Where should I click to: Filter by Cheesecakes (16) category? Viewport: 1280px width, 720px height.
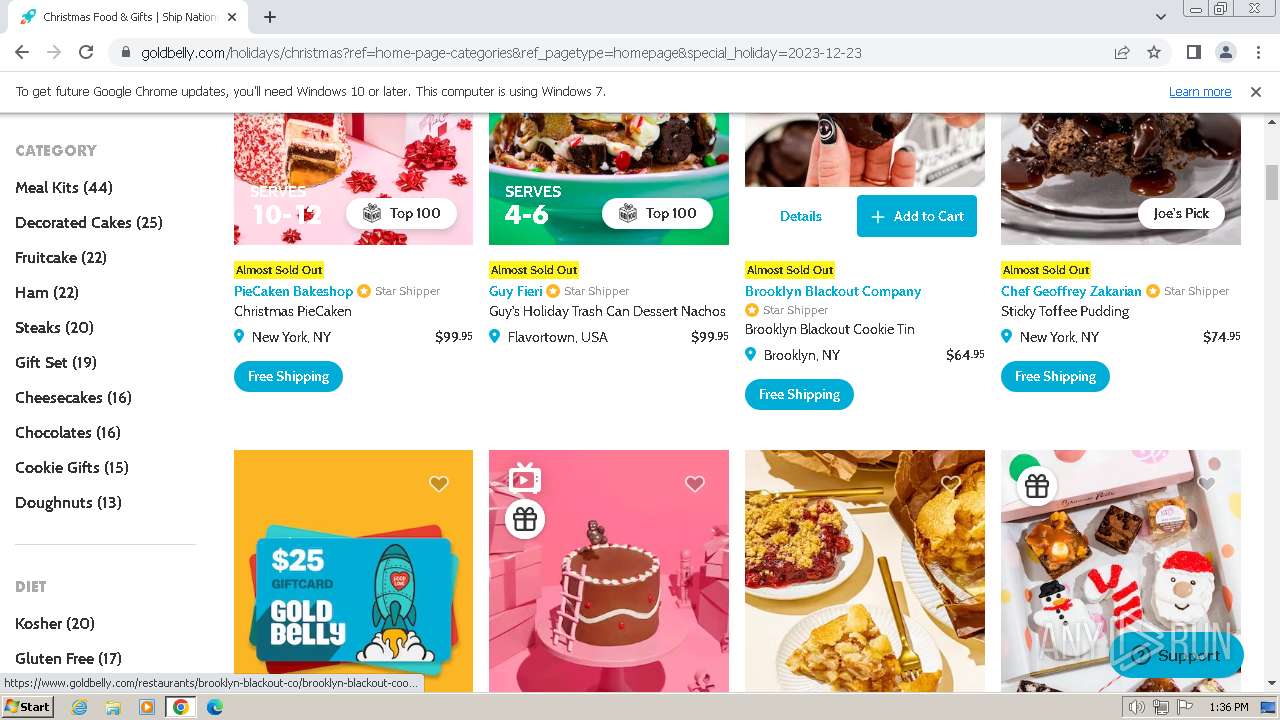tap(73, 398)
